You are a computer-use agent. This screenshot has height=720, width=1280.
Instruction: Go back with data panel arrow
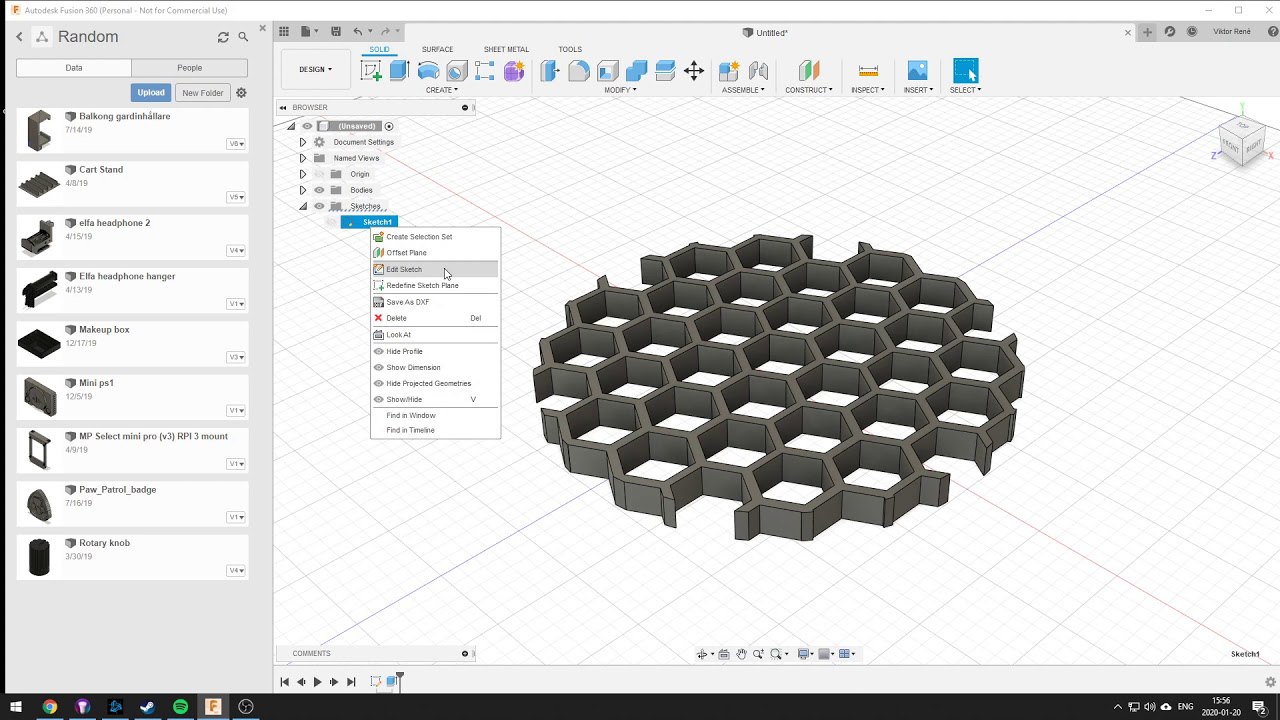[19, 37]
